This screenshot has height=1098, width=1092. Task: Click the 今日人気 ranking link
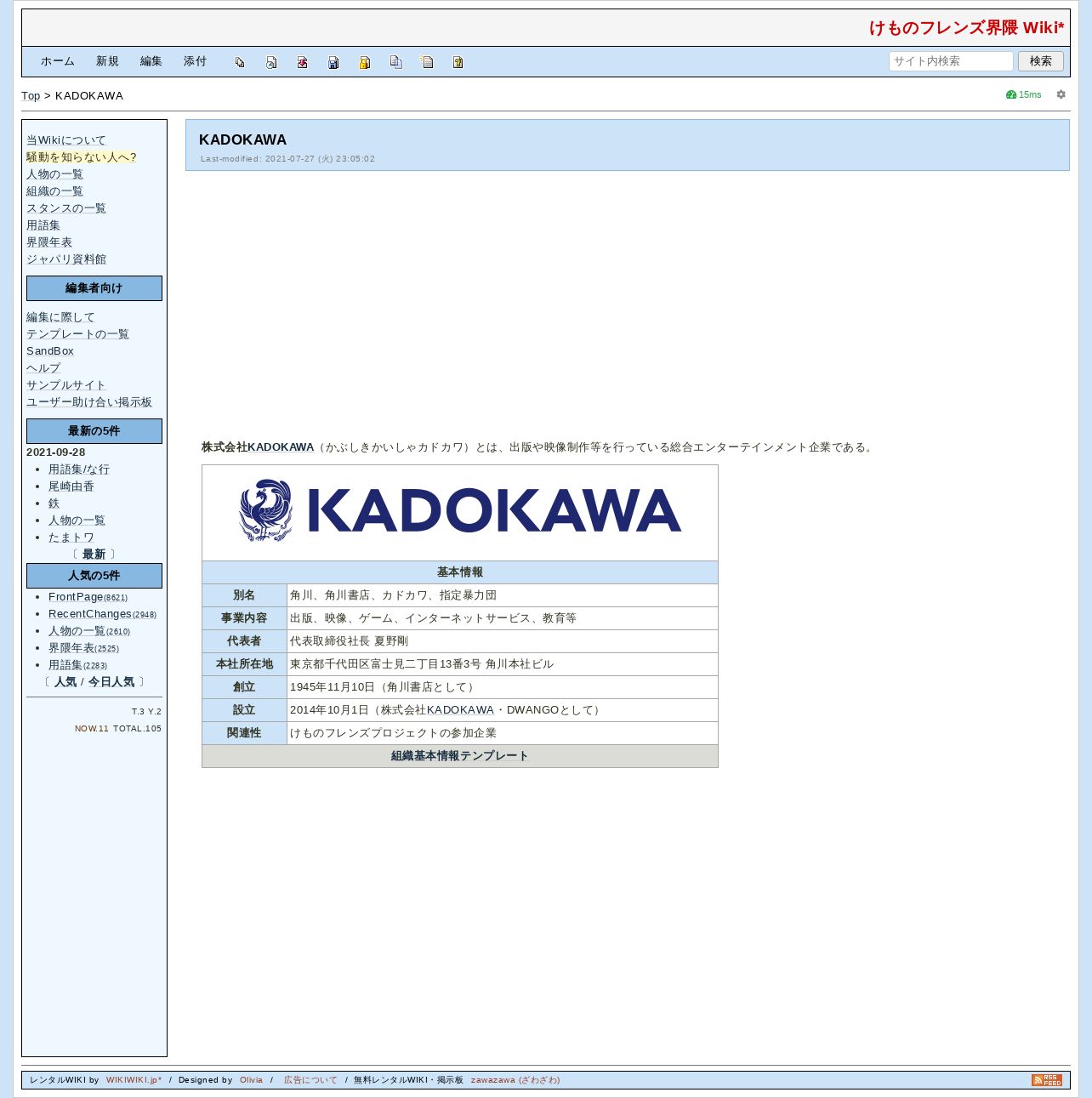[111, 682]
